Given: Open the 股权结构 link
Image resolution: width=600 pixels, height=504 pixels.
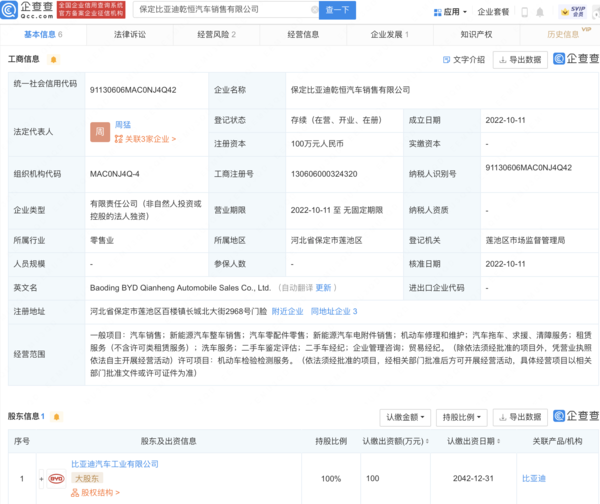Looking at the screenshot, I should [95, 493].
